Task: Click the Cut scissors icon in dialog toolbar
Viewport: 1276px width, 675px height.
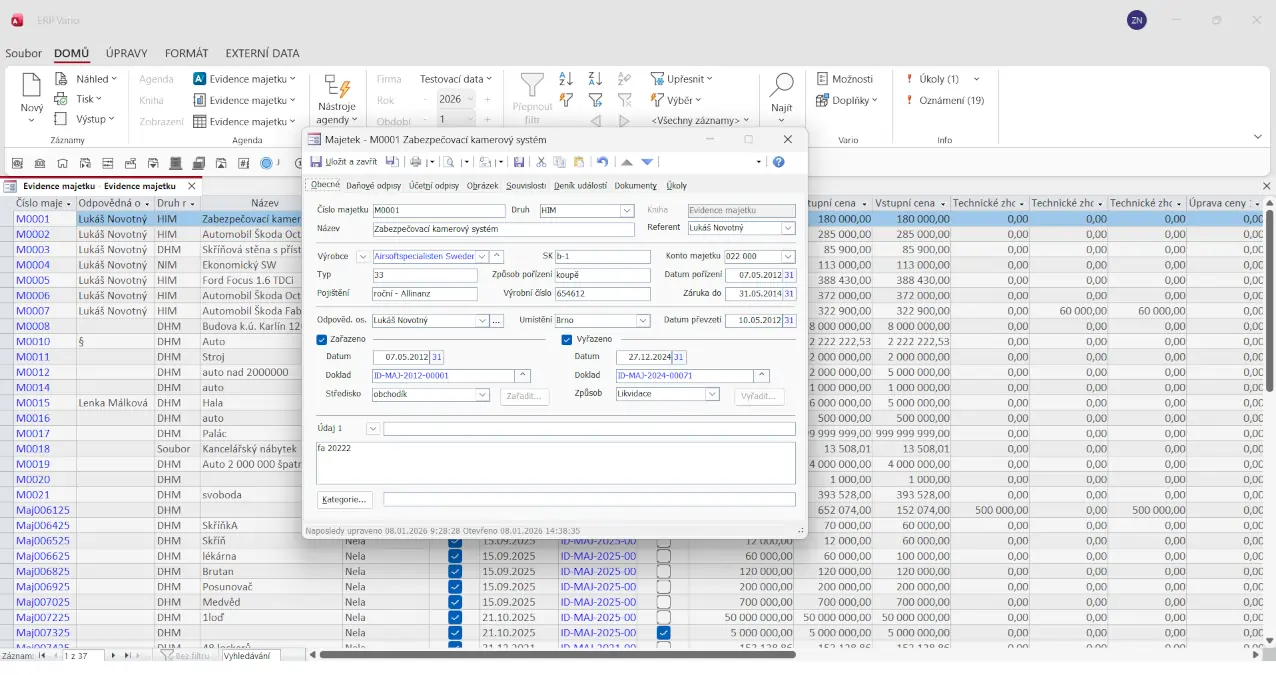Action: point(541,162)
